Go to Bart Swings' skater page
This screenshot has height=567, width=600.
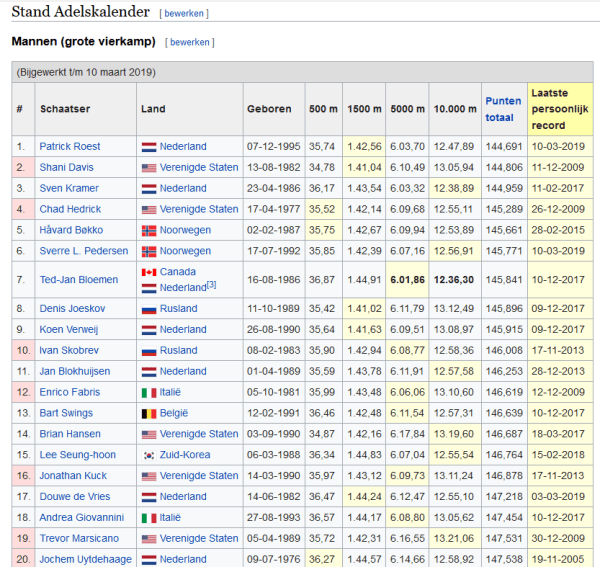(x=67, y=413)
